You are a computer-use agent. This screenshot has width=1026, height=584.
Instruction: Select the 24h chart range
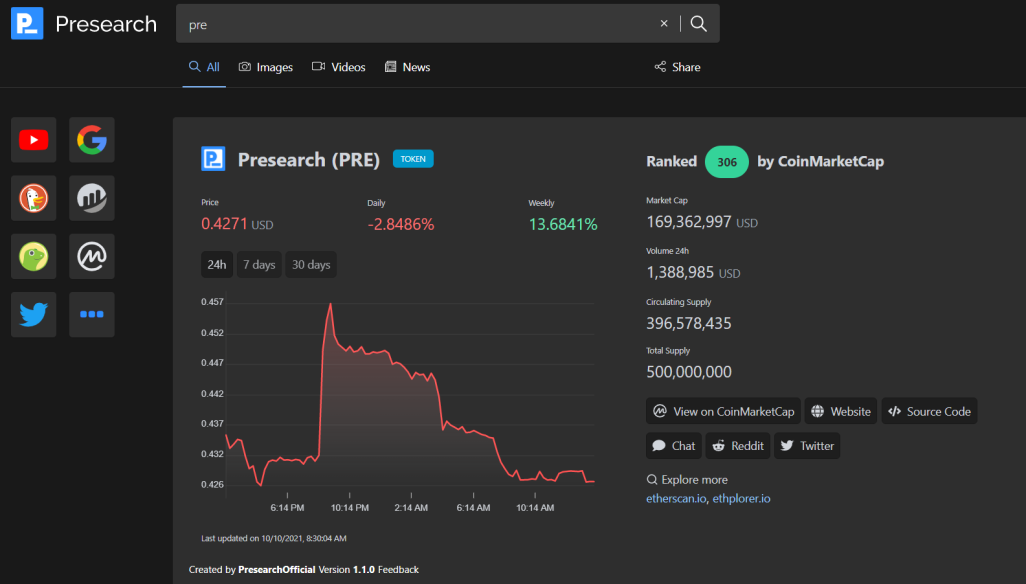(217, 265)
